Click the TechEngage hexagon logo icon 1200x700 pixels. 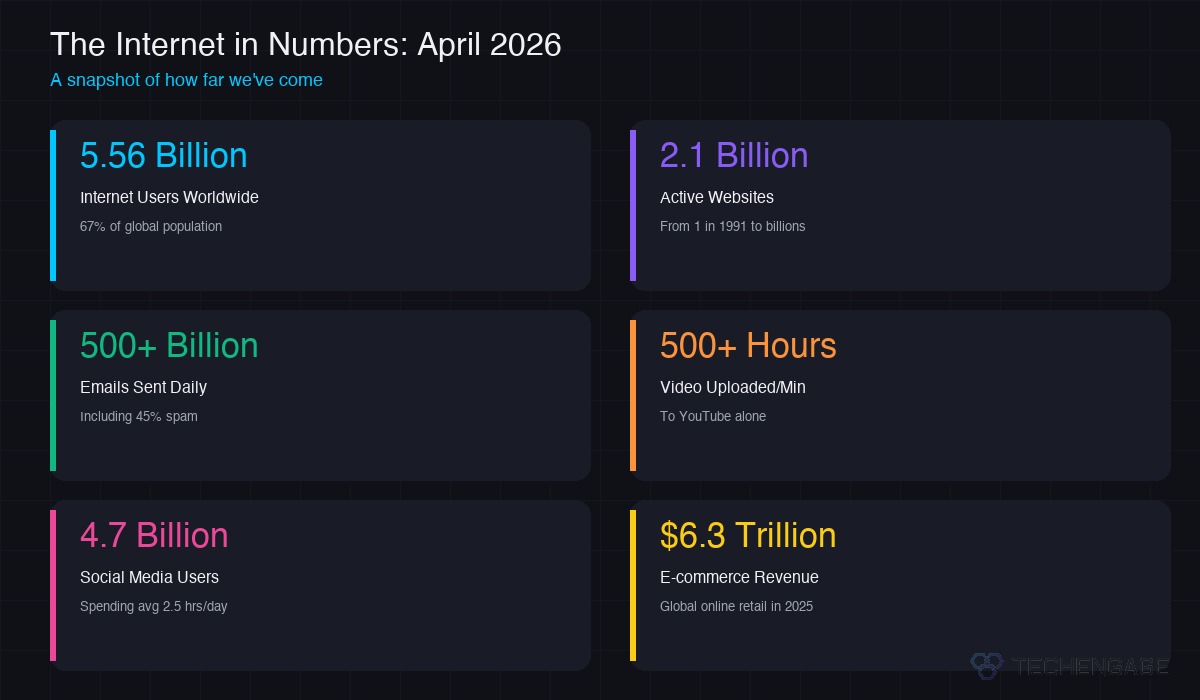click(988, 664)
